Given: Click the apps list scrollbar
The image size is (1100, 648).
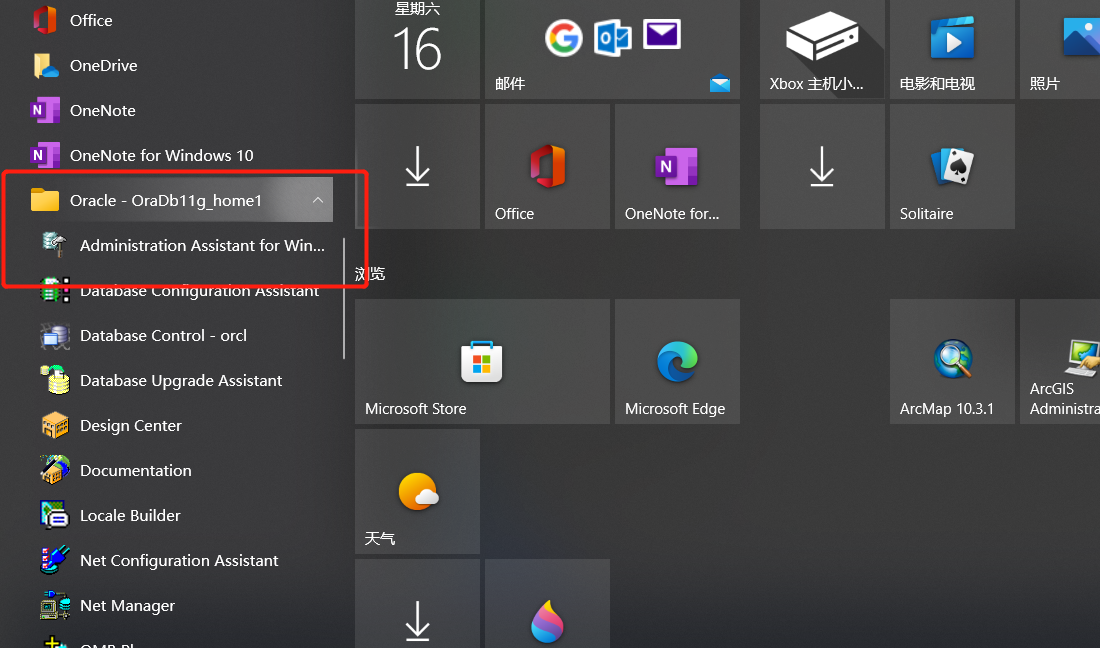Looking at the screenshot, I should pyautogui.click(x=344, y=299).
